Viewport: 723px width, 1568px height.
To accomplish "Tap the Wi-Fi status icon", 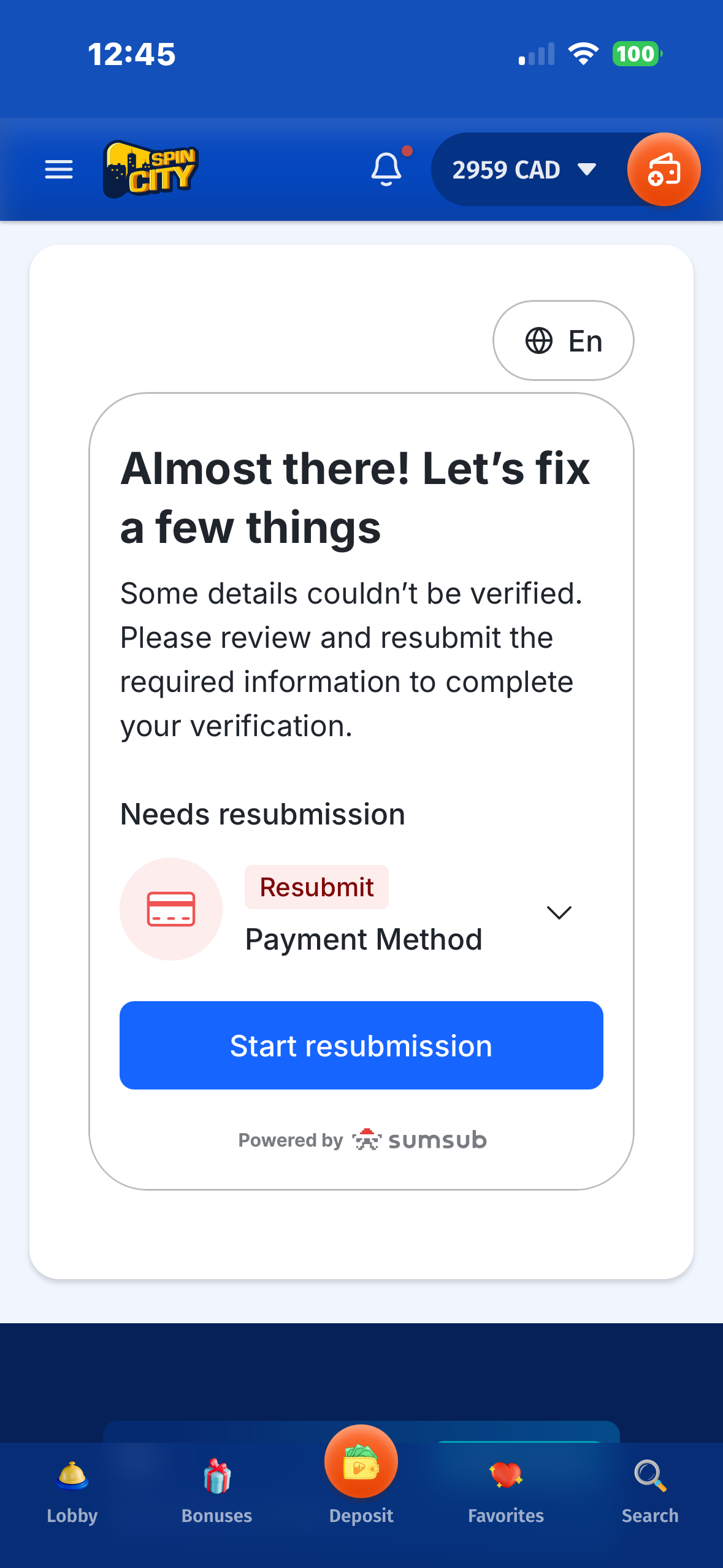I will point(583,54).
